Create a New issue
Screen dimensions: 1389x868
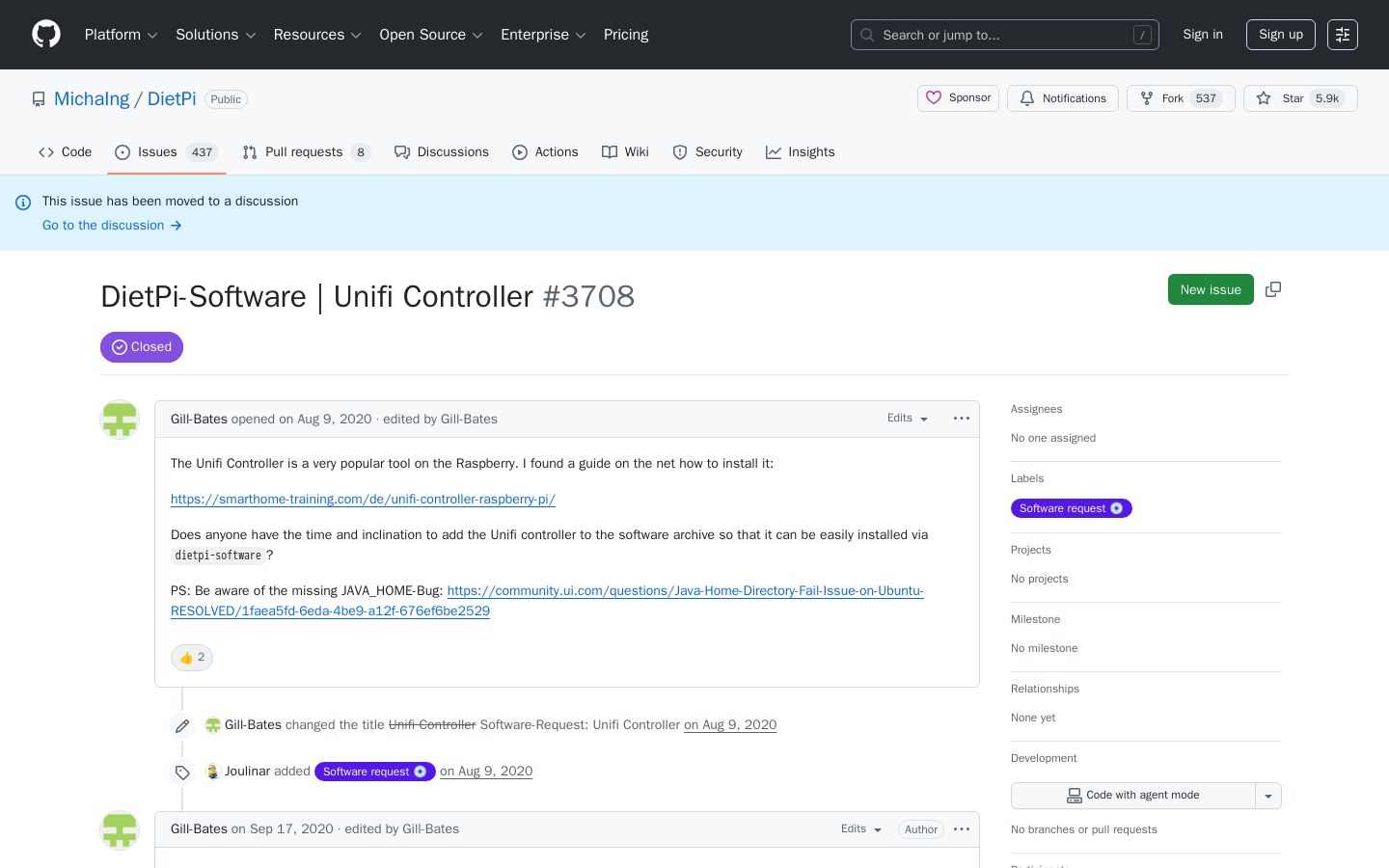(x=1211, y=289)
